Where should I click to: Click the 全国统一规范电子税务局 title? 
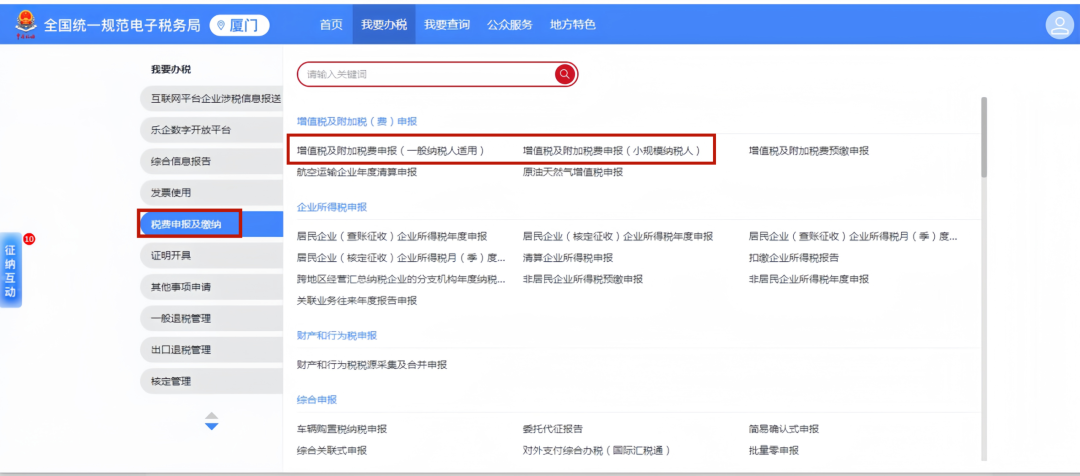(x=122, y=25)
